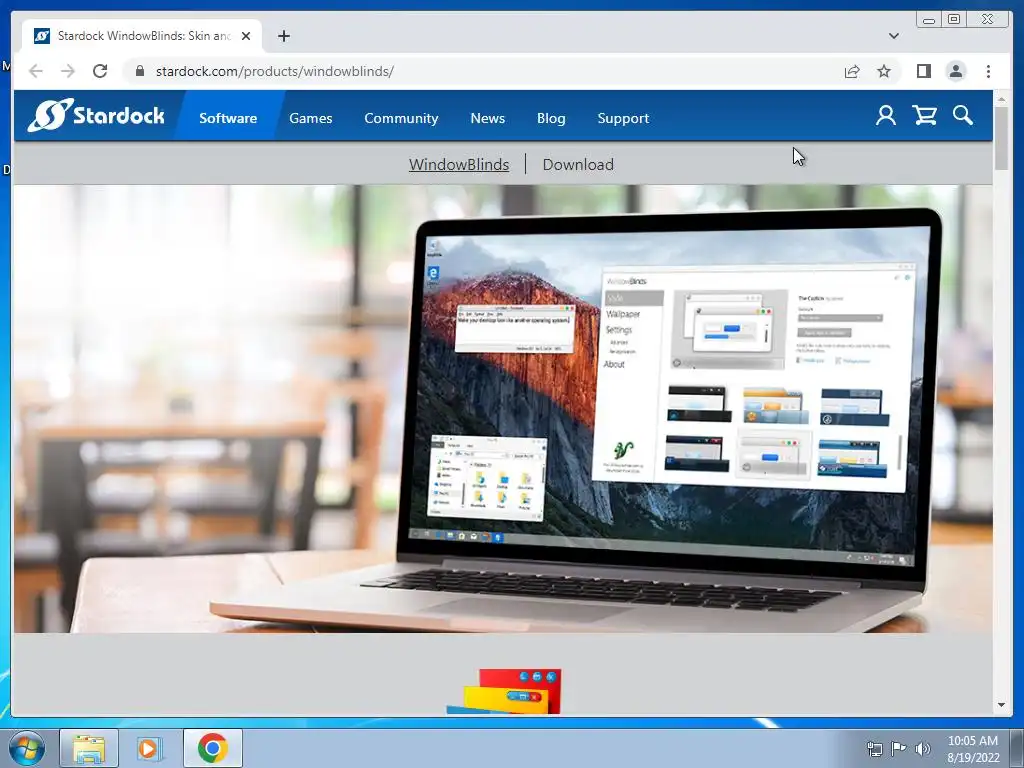Image resolution: width=1024 pixels, height=768 pixels.
Task: Open the Community menu
Action: click(x=401, y=118)
